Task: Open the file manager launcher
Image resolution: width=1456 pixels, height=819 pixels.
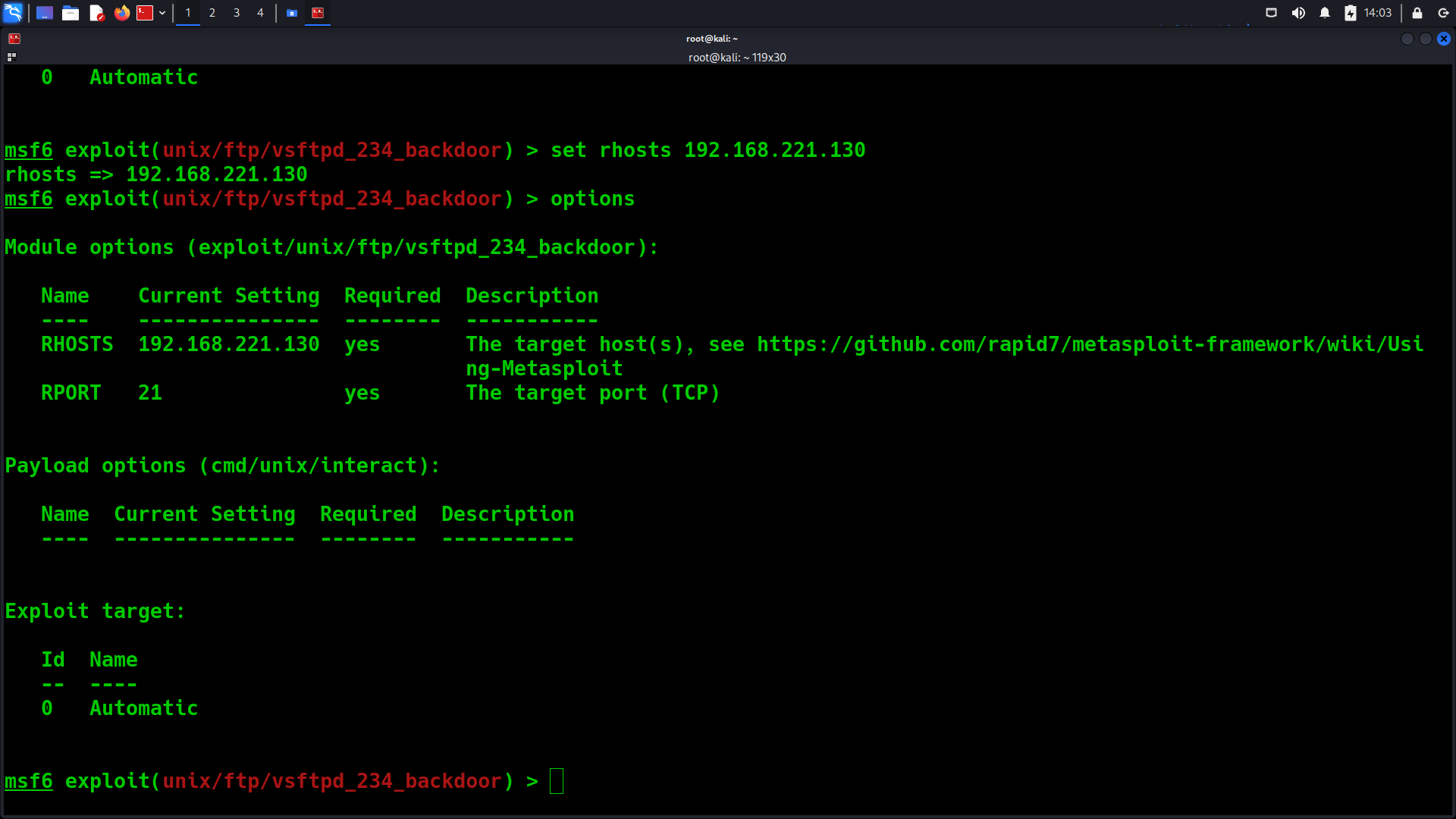Action: click(x=71, y=13)
